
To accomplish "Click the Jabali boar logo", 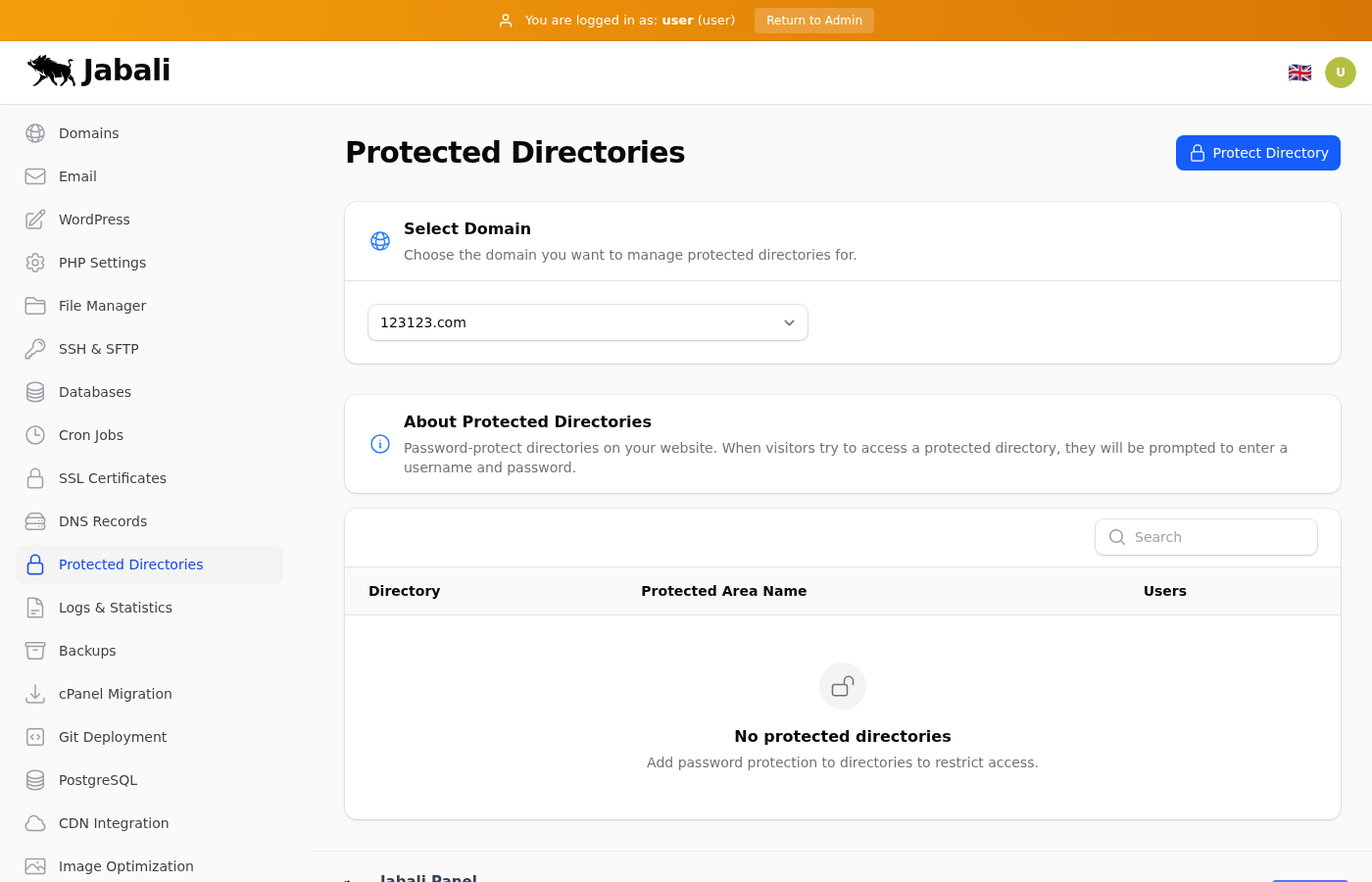I will tap(52, 71).
